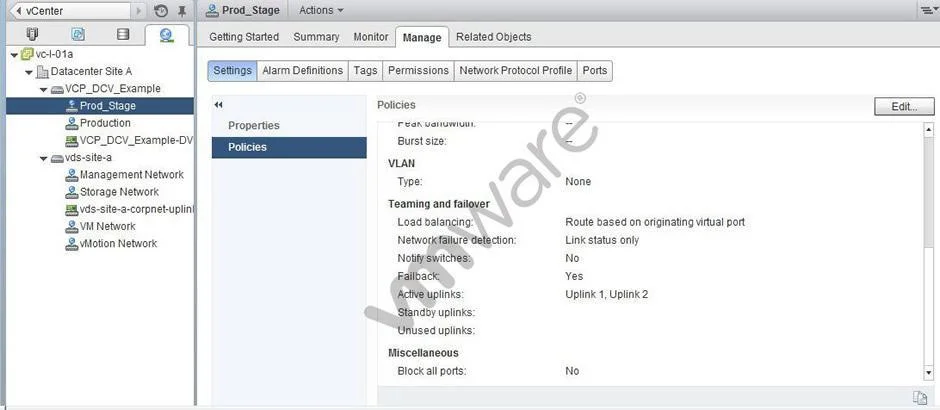Select the Manage tab
This screenshot has height=410, width=940.
pyautogui.click(x=422, y=37)
